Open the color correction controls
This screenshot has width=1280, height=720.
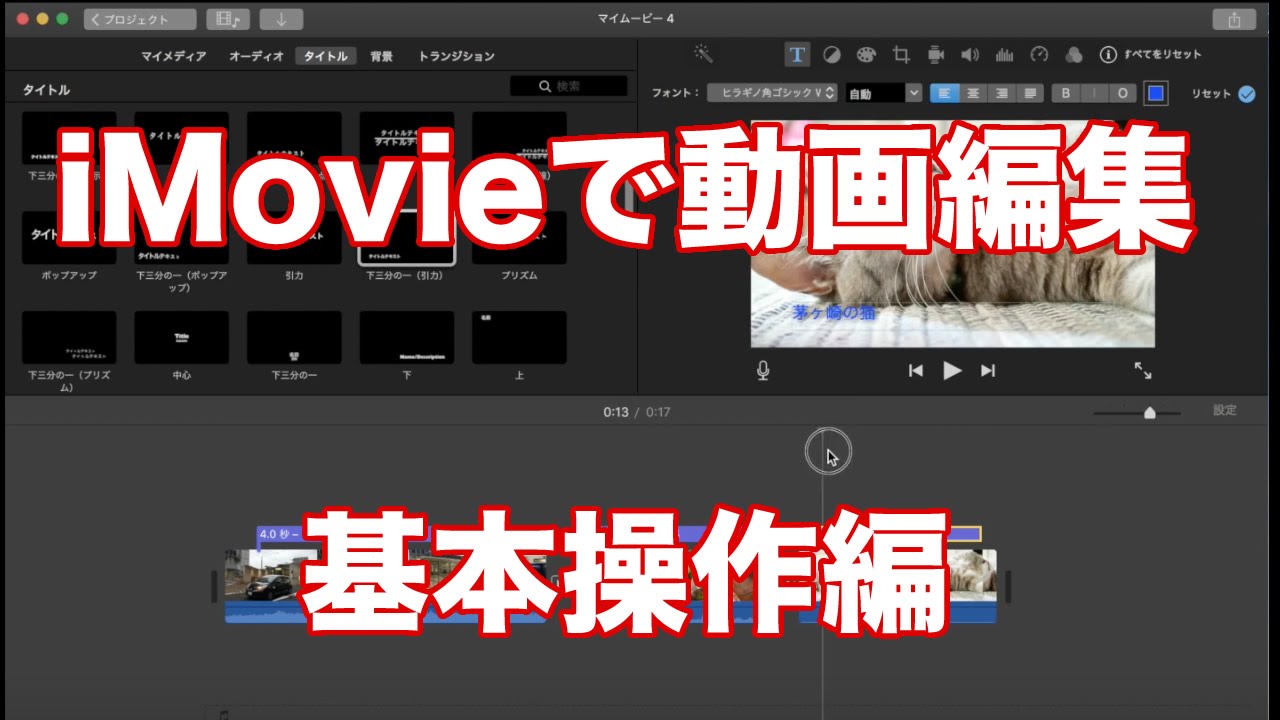tap(832, 55)
